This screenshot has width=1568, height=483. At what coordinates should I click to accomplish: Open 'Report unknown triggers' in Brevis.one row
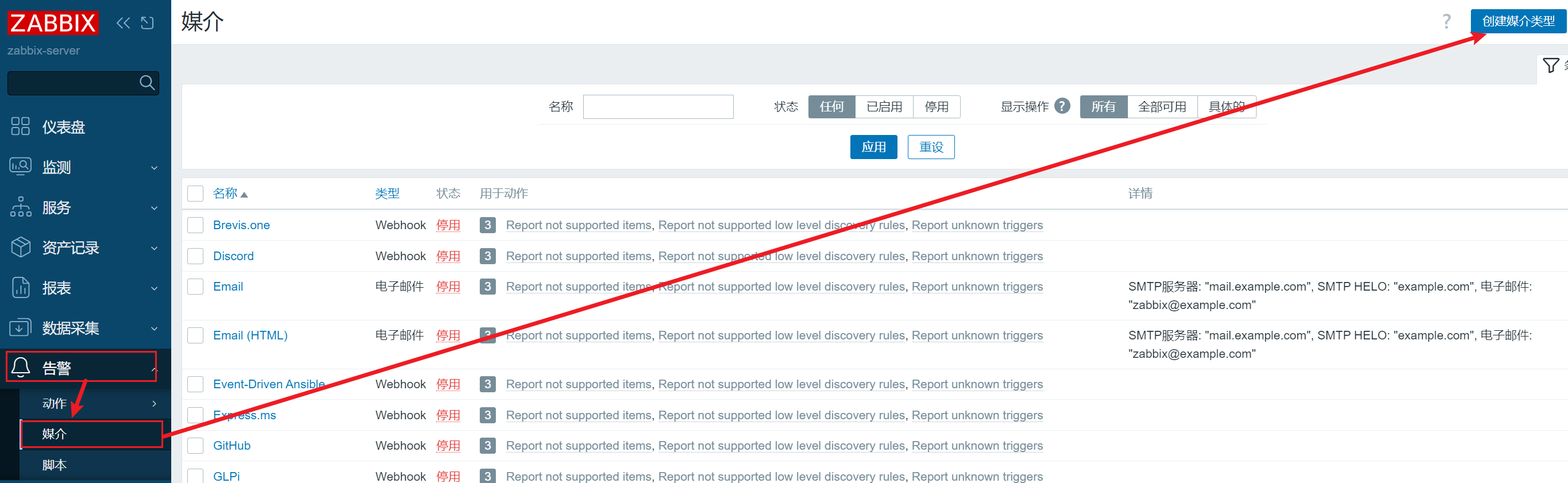pos(977,225)
